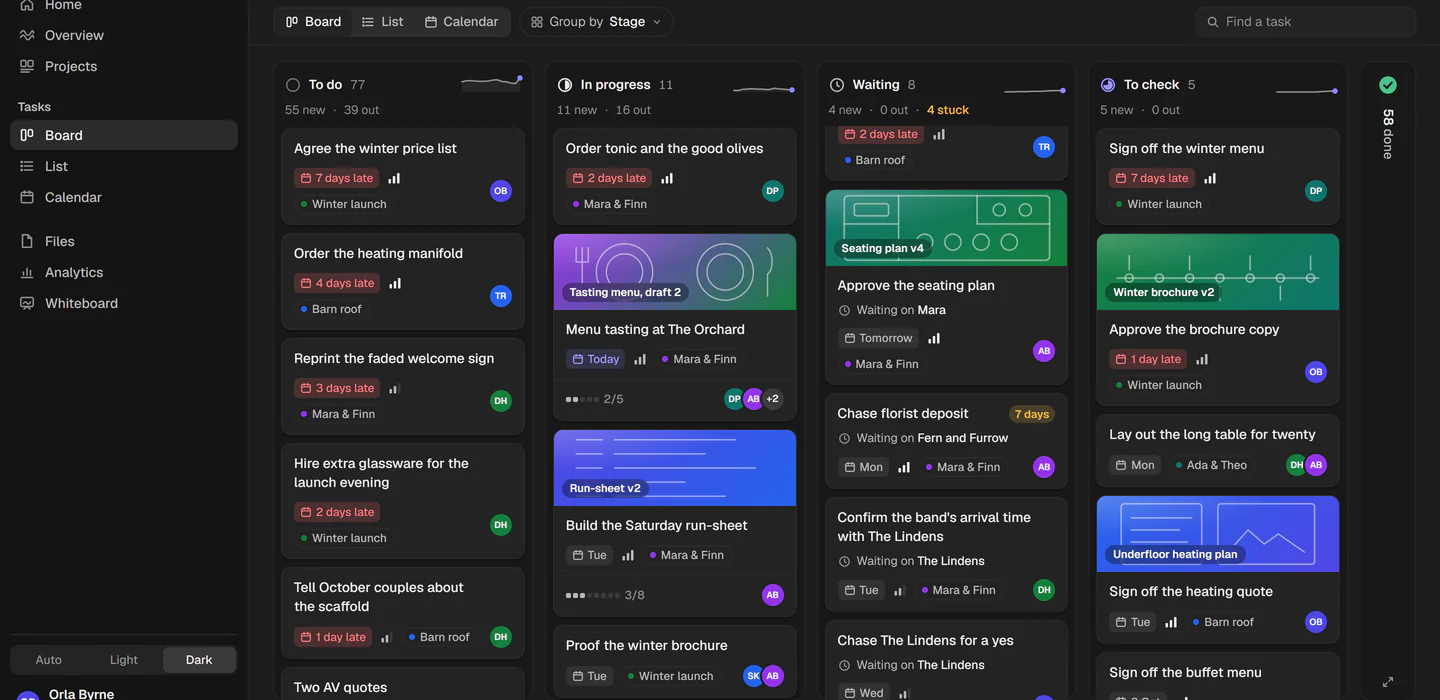The width and height of the screenshot is (1440, 700).
Task: Click the In progress half-circle status icon
Action: (x=565, y=85)
